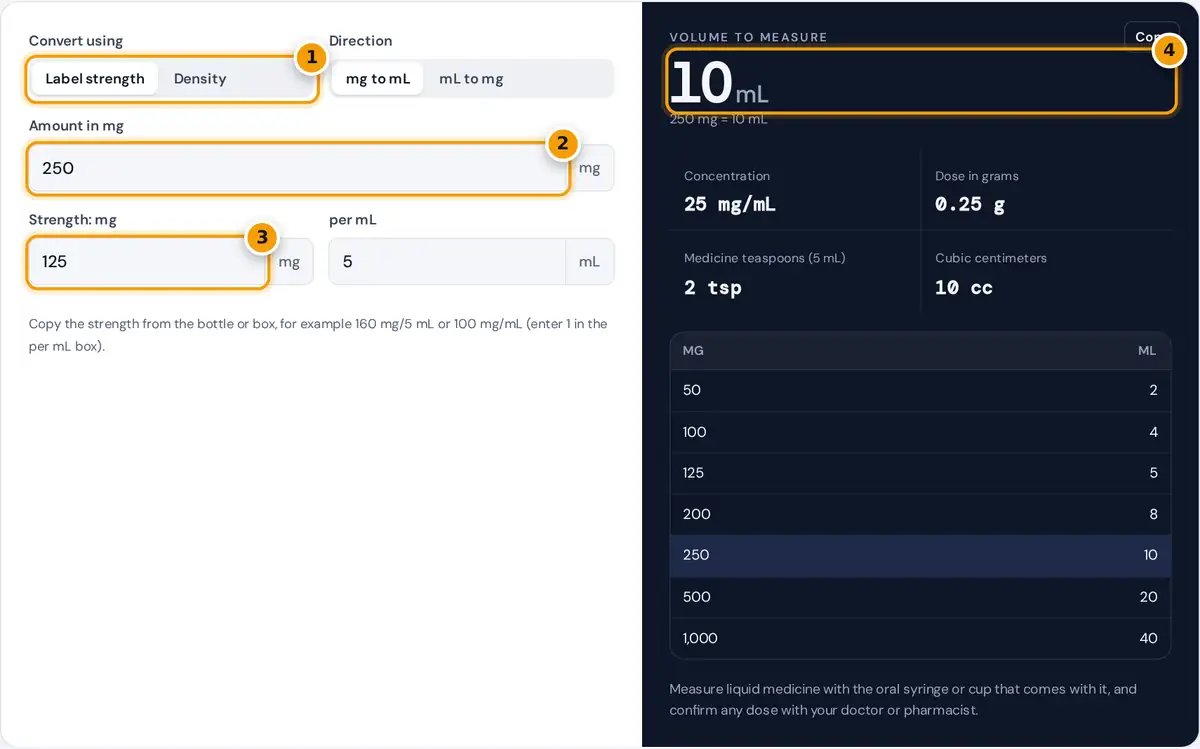Screen dimensions: 1200x749
Task: Choose mg to mL direction
Action: 378,79
